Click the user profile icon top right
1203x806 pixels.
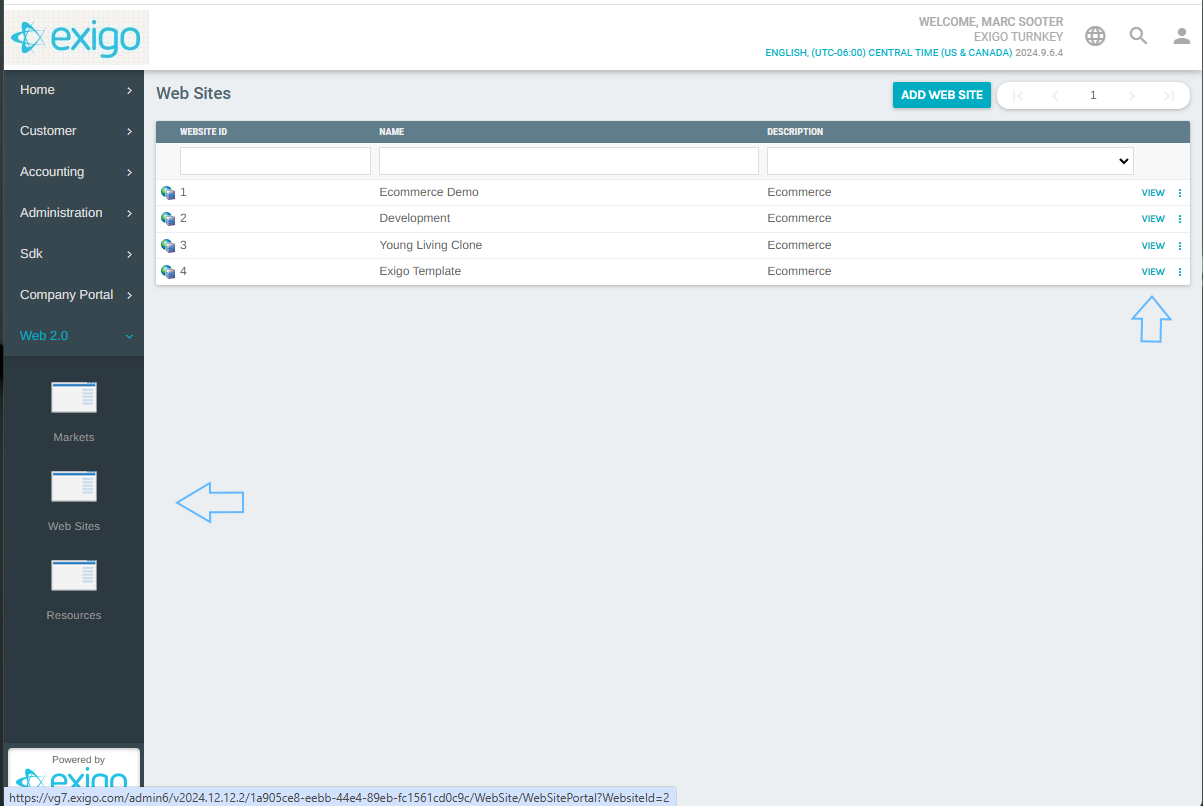[x=1180, y=35]
